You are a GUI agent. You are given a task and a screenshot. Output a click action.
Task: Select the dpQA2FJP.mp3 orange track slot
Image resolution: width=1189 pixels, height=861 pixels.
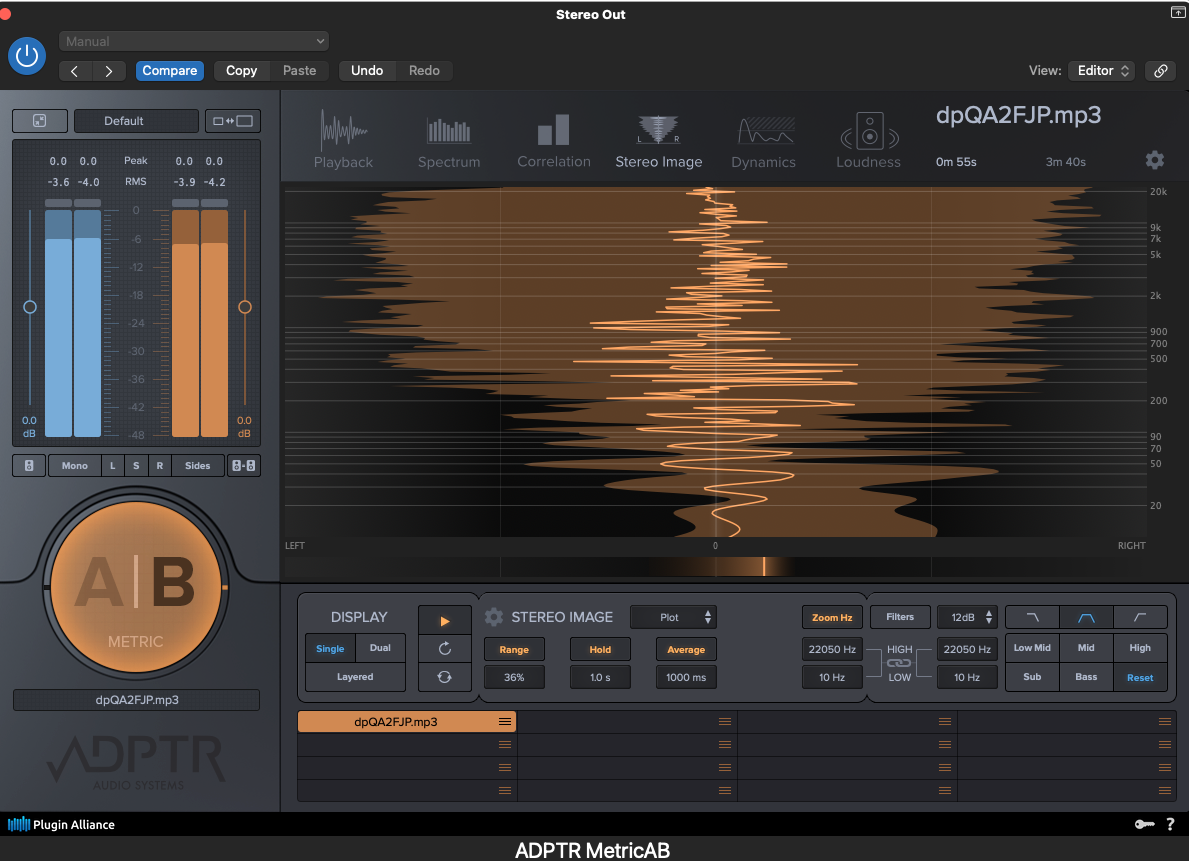406,721
